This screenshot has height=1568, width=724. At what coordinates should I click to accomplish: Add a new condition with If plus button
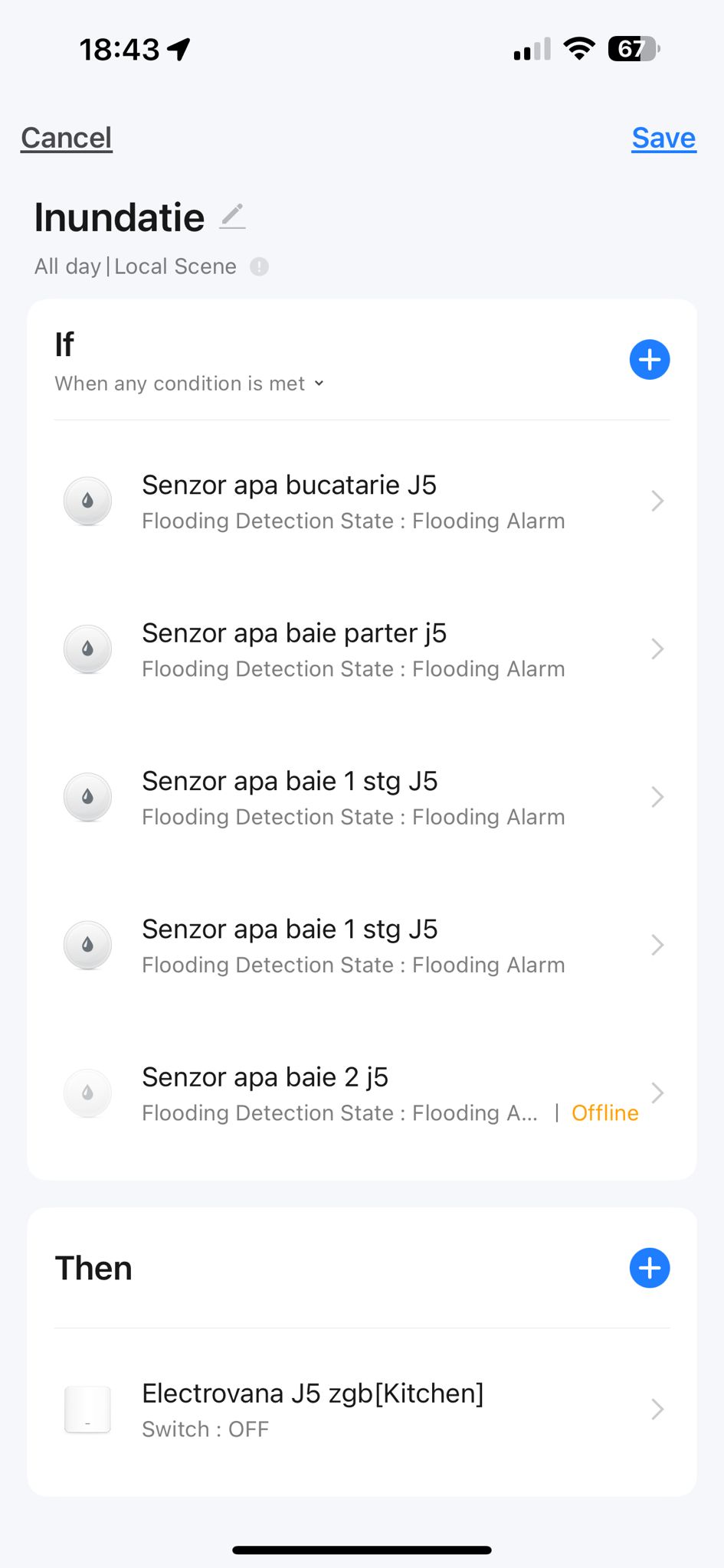pyautogui.click(x=649, y=360)
